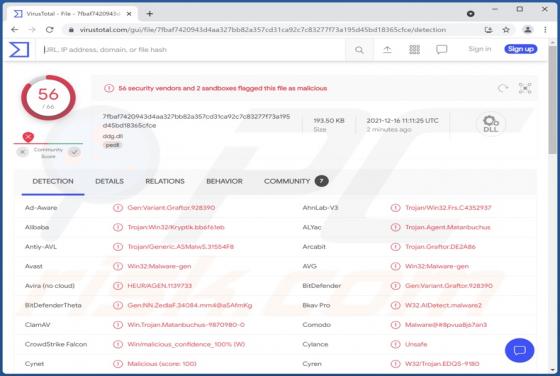Click browser back arrow
Screen dimensions: 560x376
point(15,30)
